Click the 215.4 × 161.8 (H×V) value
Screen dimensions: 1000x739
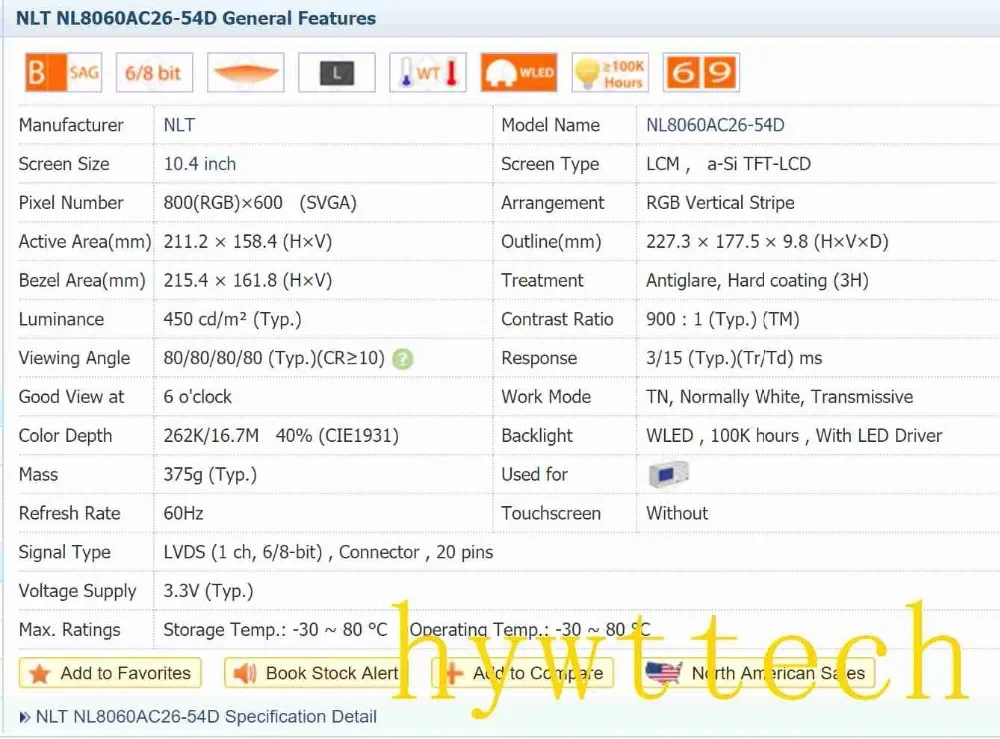(x=247, y=281)
